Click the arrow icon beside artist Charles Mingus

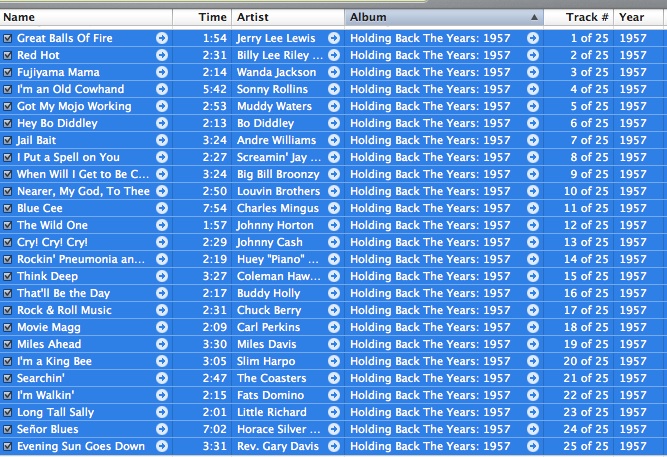[x=334, y=208]
